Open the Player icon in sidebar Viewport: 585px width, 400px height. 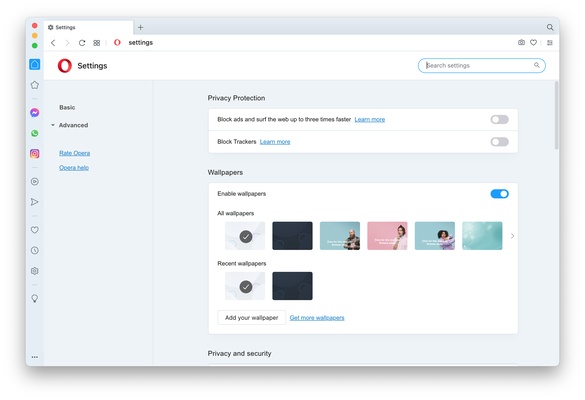pyautogui.click(x=35, y=181)
